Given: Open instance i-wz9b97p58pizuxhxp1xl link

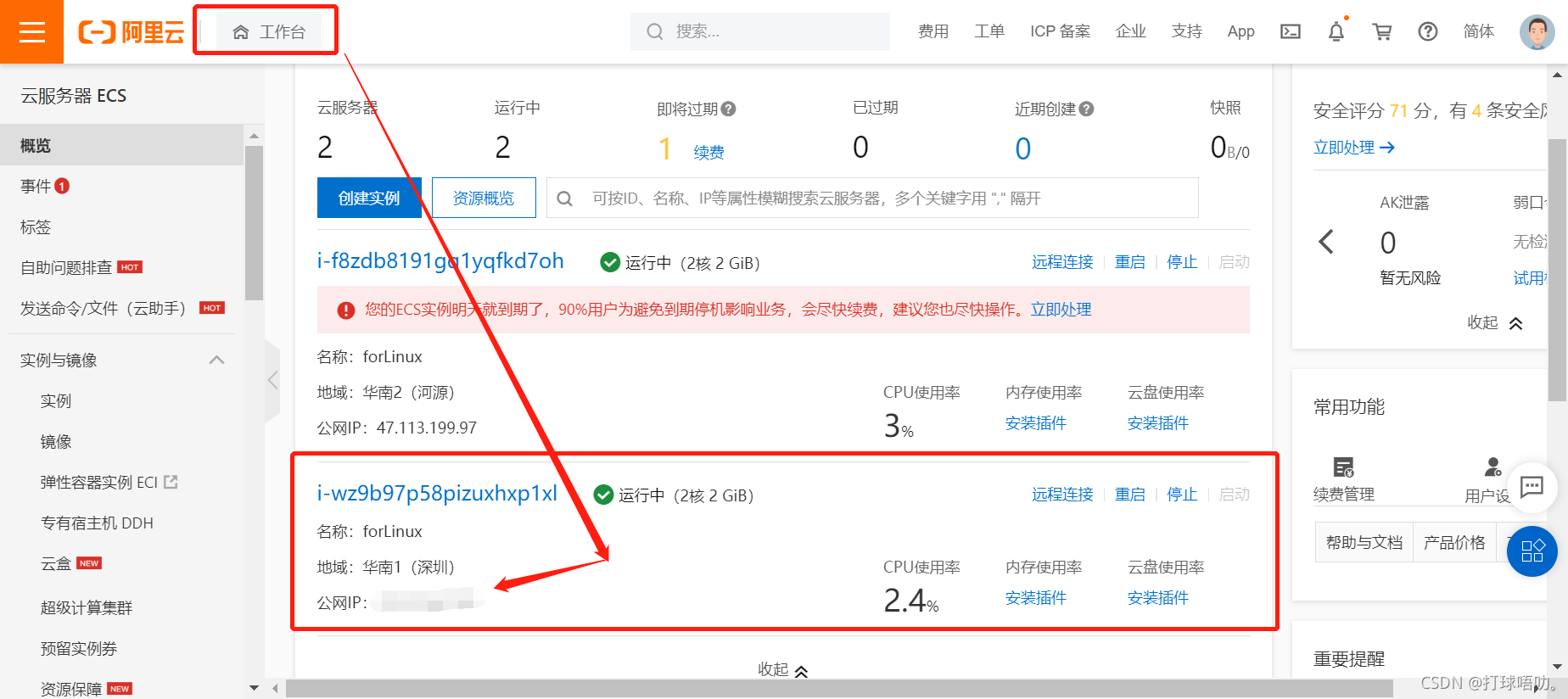Looking at the screenshot, I should 437,494.
